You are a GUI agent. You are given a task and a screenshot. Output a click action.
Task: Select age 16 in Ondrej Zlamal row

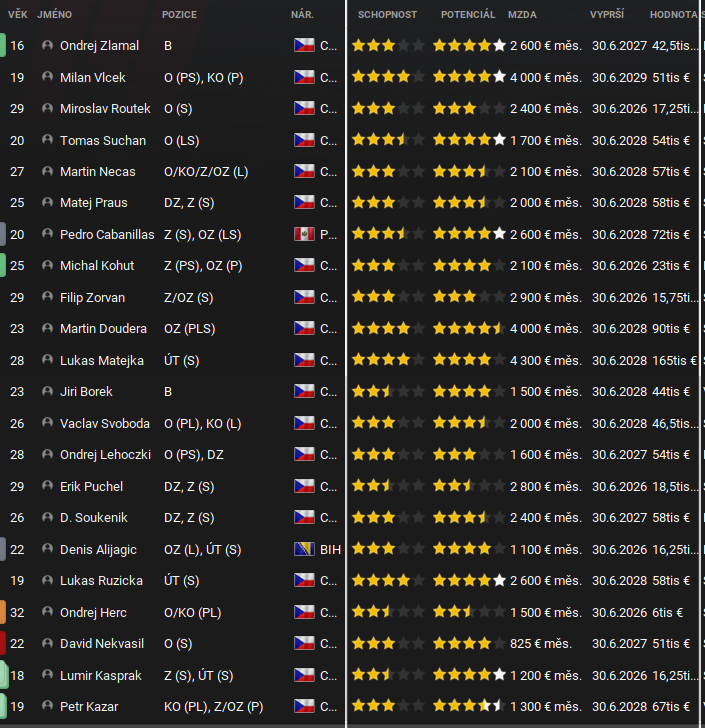click(17, 46)
